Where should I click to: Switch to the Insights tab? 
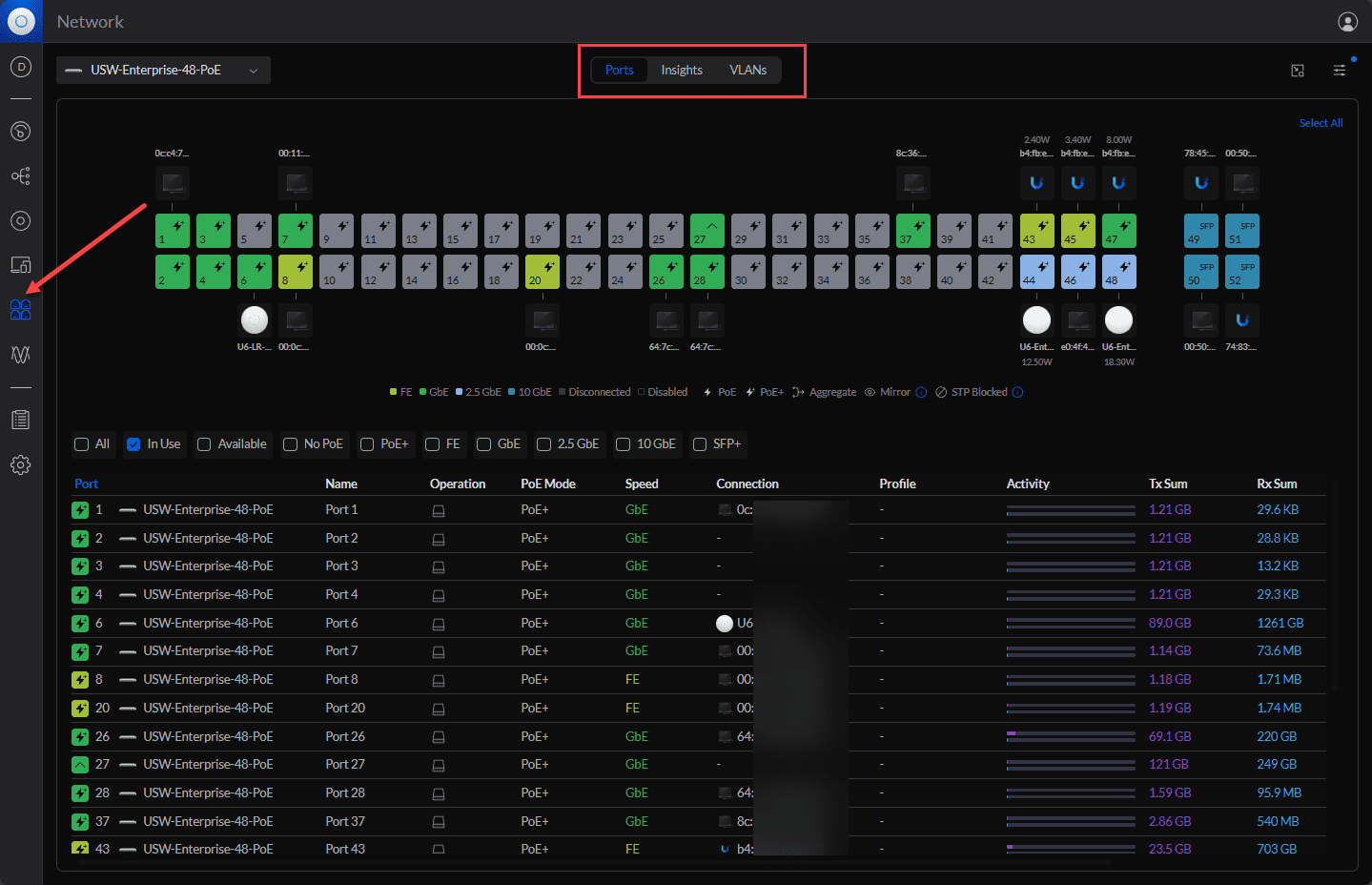681,71
